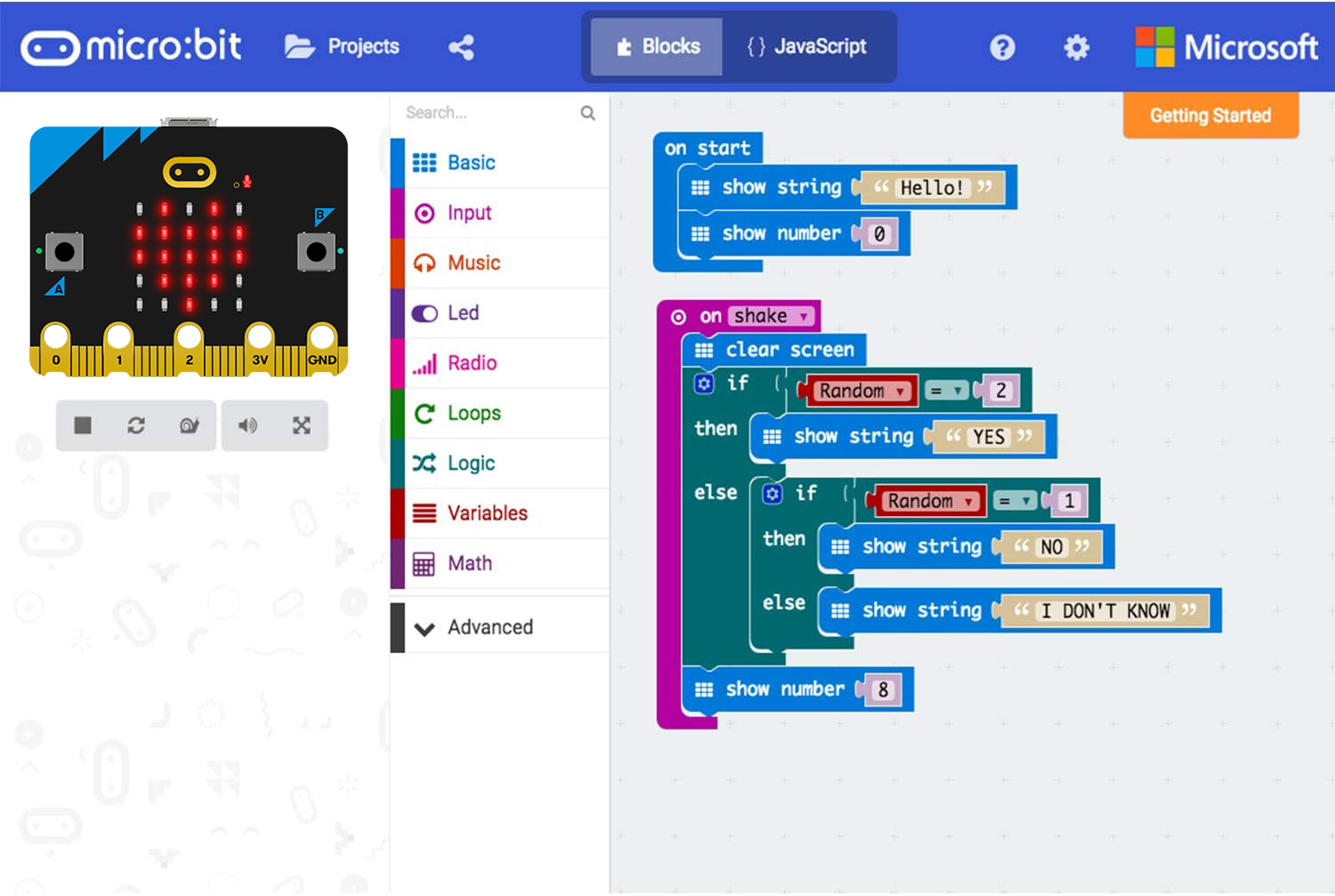Stop the simulator

point(83,425)
